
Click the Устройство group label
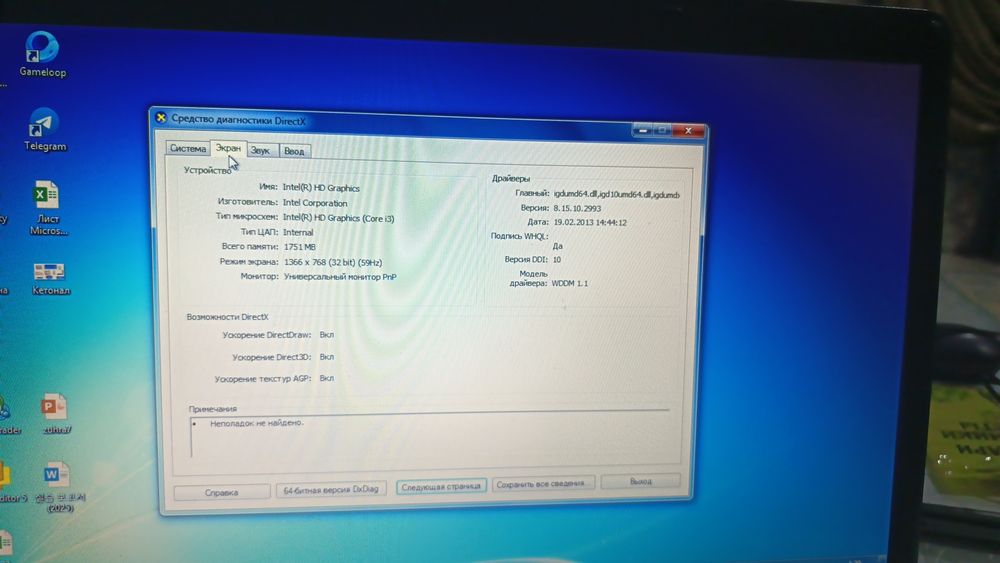point(207,170)
